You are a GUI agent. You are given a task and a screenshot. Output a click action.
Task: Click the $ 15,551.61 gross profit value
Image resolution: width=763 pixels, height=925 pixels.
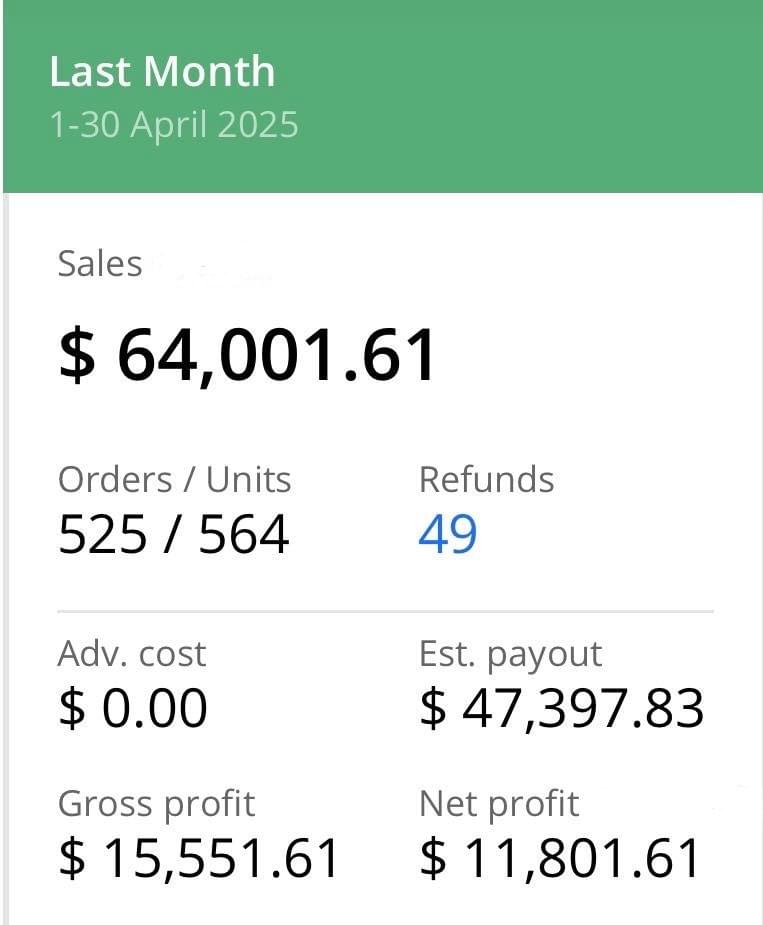tap(200, 858)
